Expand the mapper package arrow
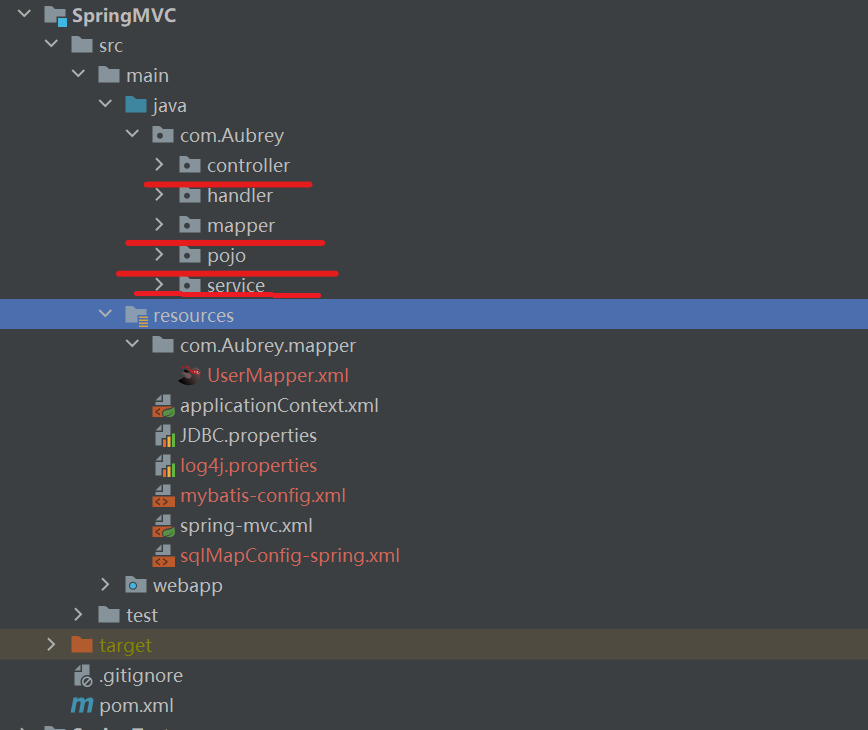 coord(159,224)
